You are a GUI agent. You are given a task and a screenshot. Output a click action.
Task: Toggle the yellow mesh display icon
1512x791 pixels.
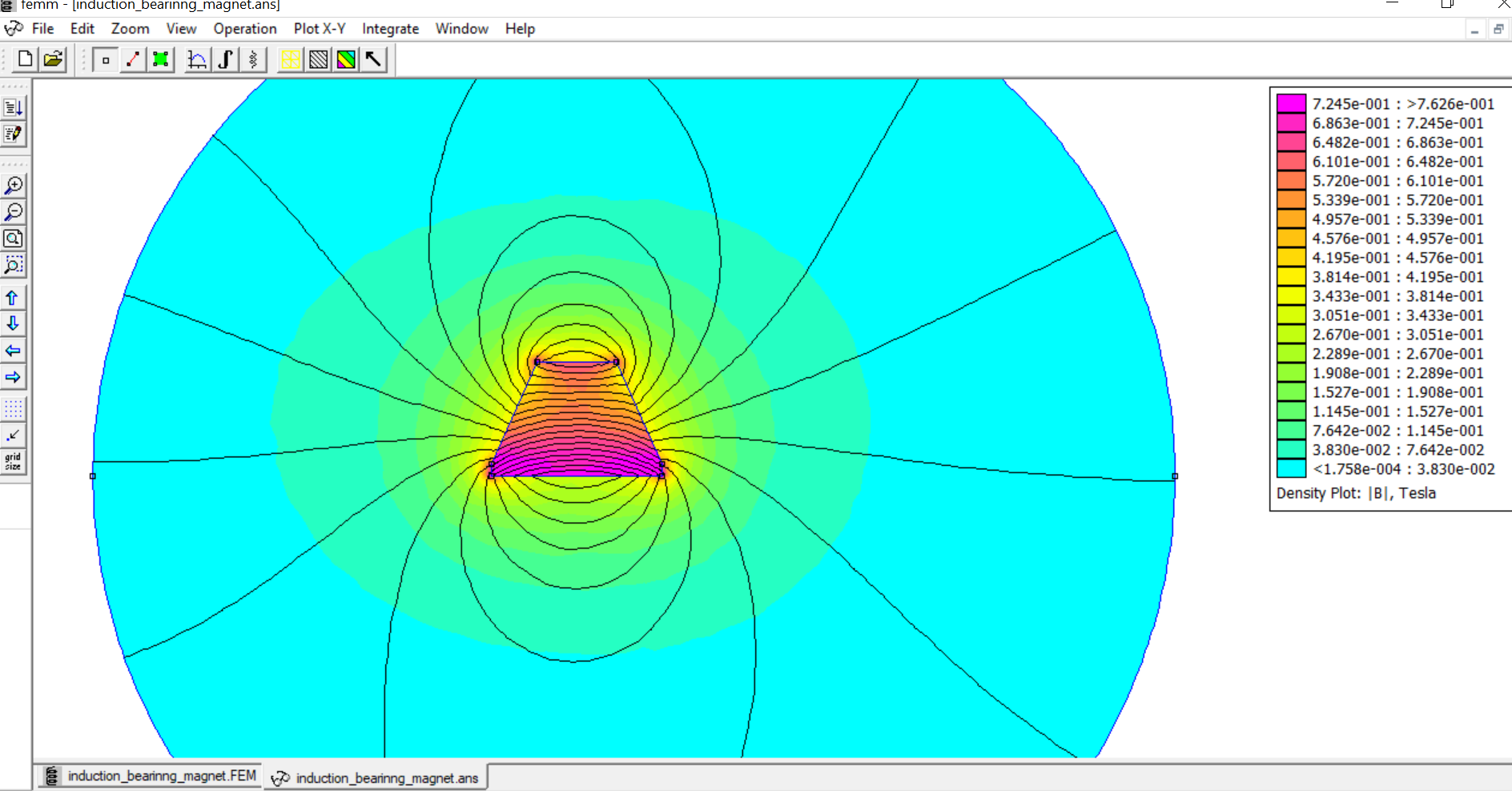291,59
